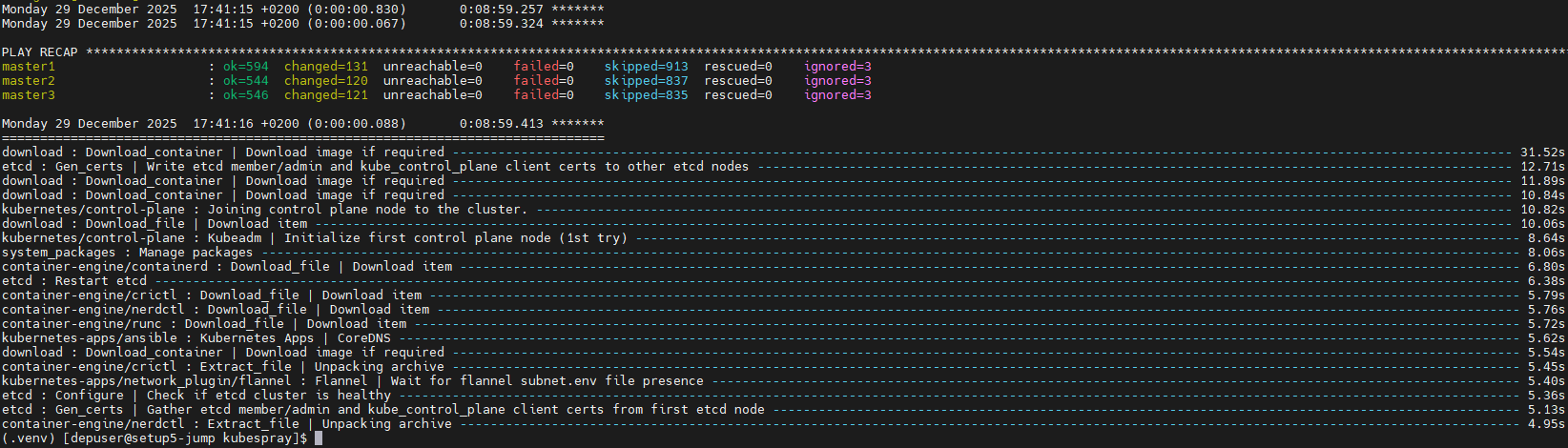
Task: Click the ok=546 value
Action: click(x=246, y=95)
